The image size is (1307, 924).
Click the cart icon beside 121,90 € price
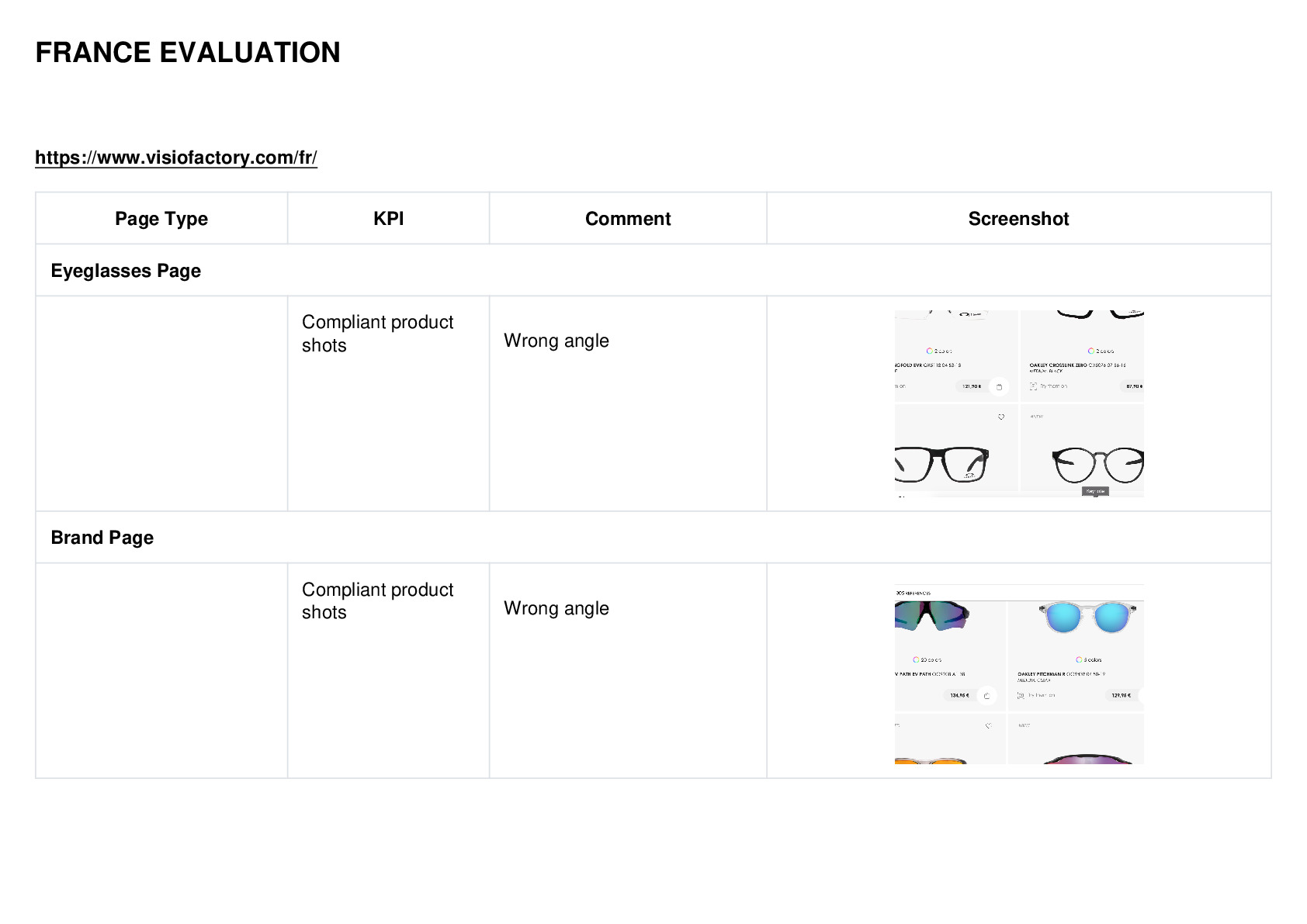[999, 386]
